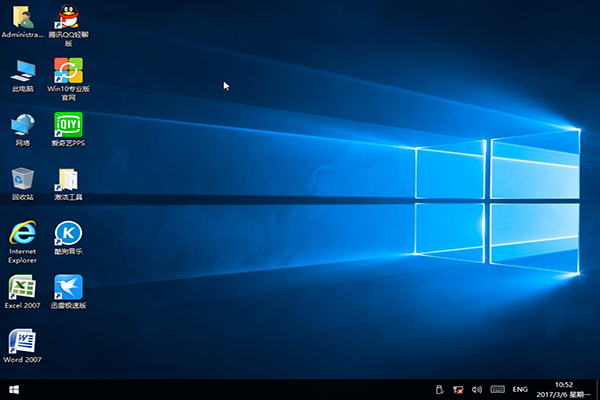Select the 此电脑 (This PC) icon
The image size is (600, 400).
(x=22, y=71)
